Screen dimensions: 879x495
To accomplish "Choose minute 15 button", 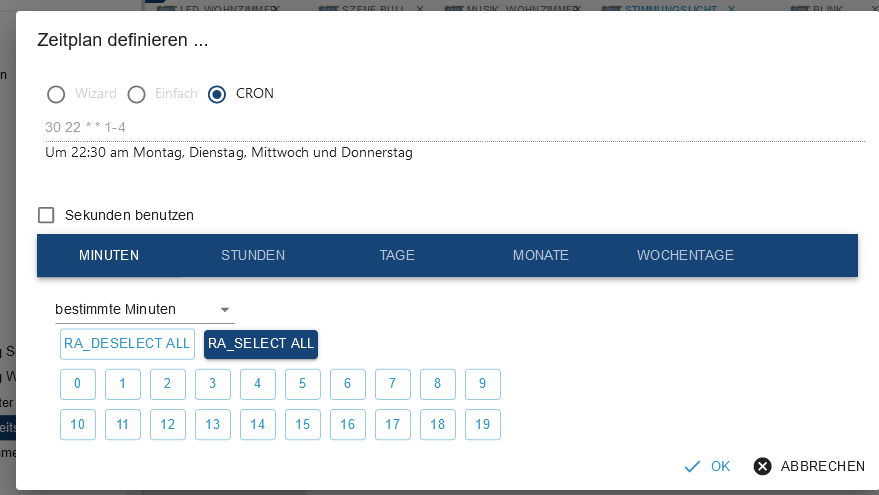I will click(x=303, y=424).
